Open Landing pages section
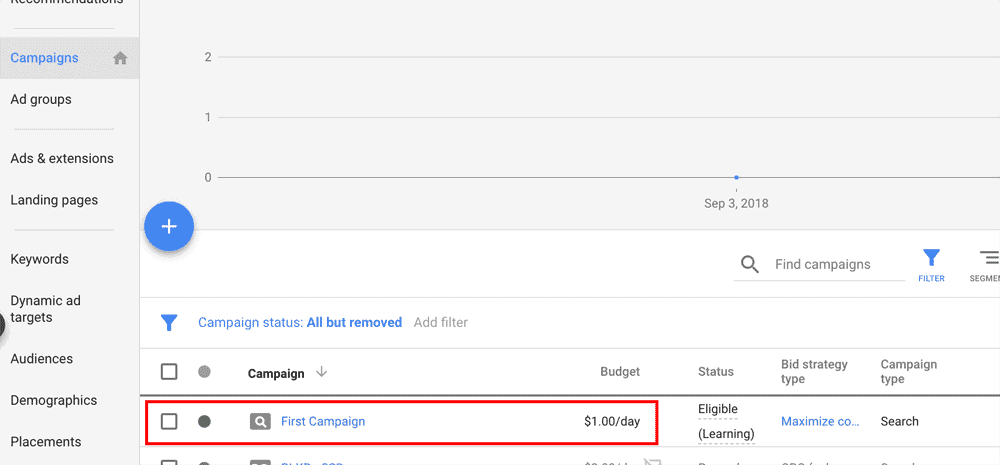 click(54, 200)
